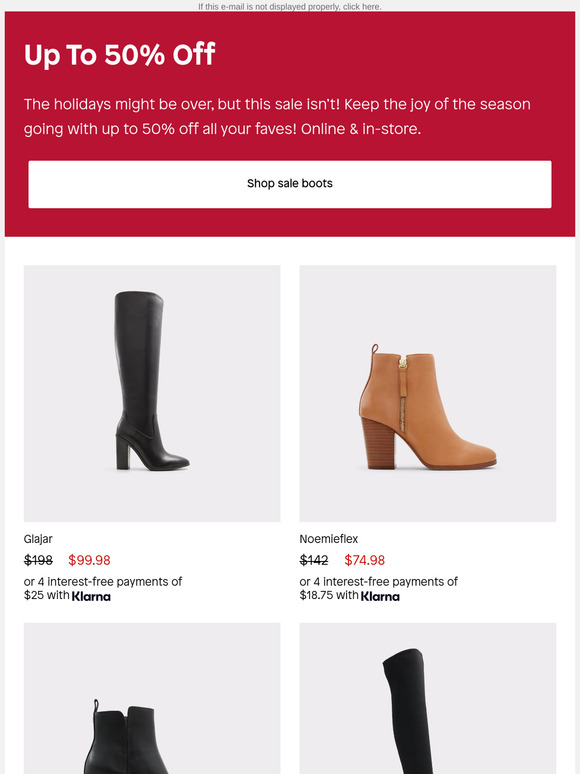
Task: Click the crossed-out $198 original price
Action: click(39, 560)
